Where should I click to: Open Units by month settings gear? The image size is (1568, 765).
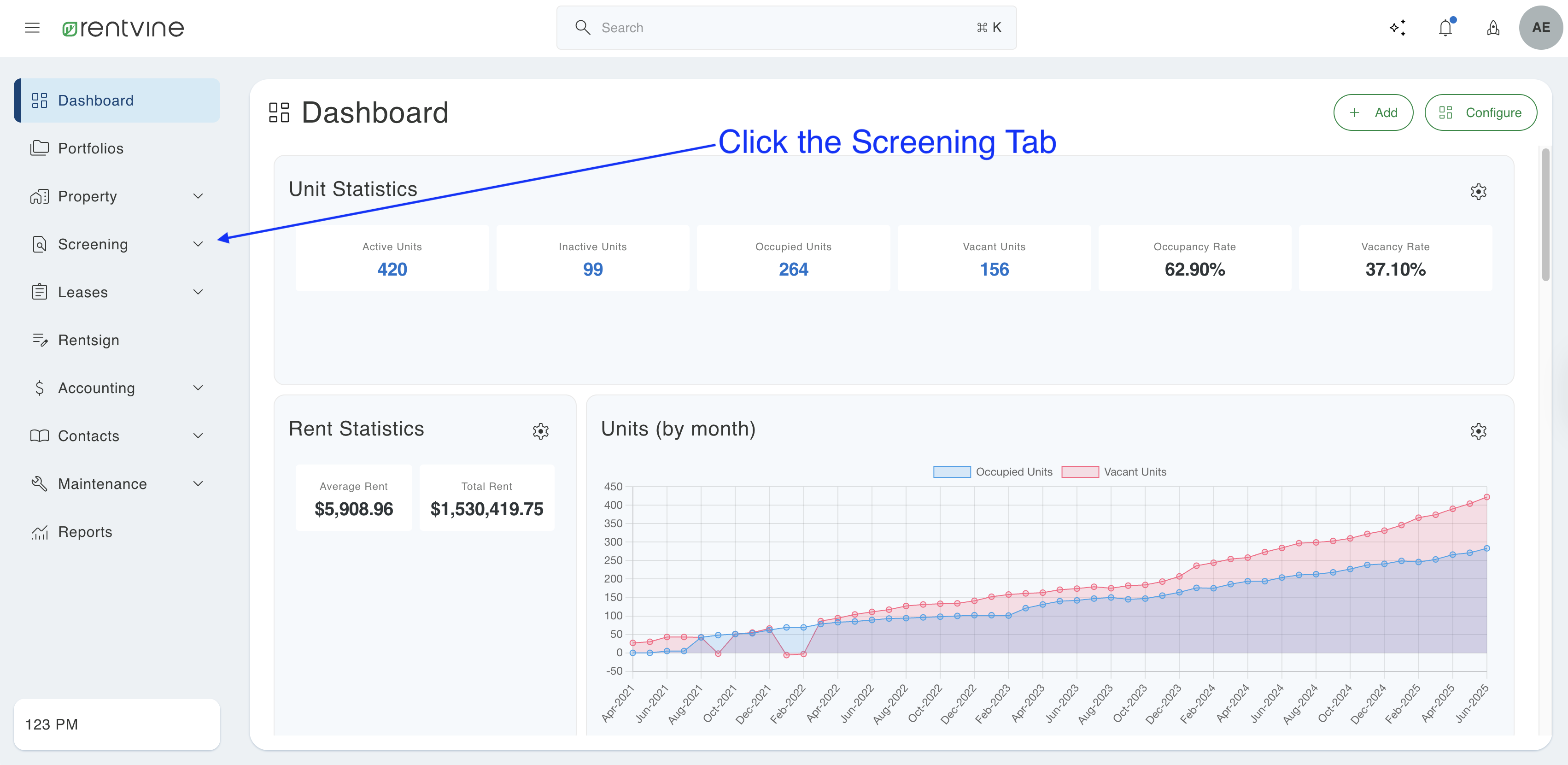1479,431
